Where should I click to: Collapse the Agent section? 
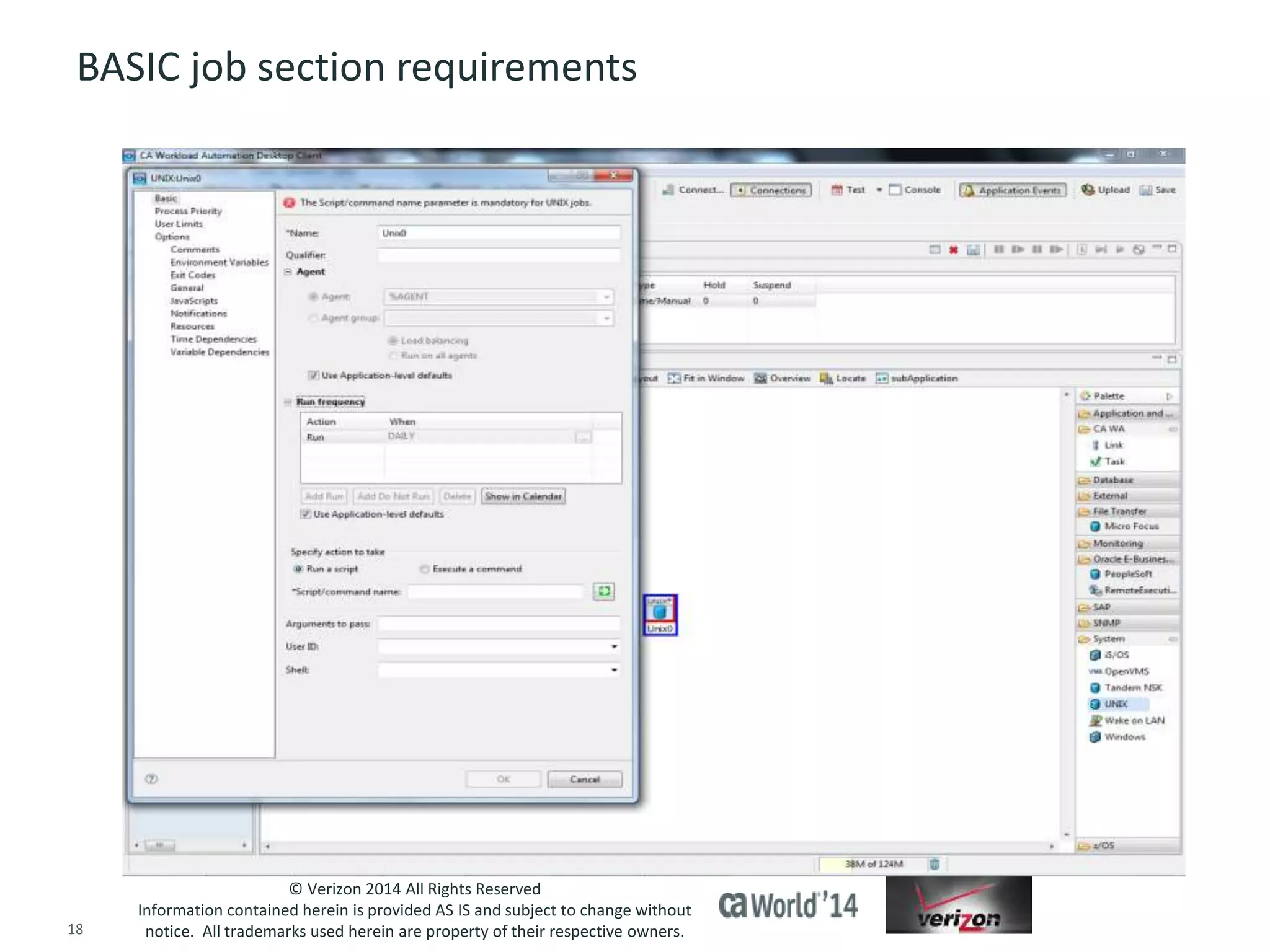pyautogui.click(x=288, y=272)
